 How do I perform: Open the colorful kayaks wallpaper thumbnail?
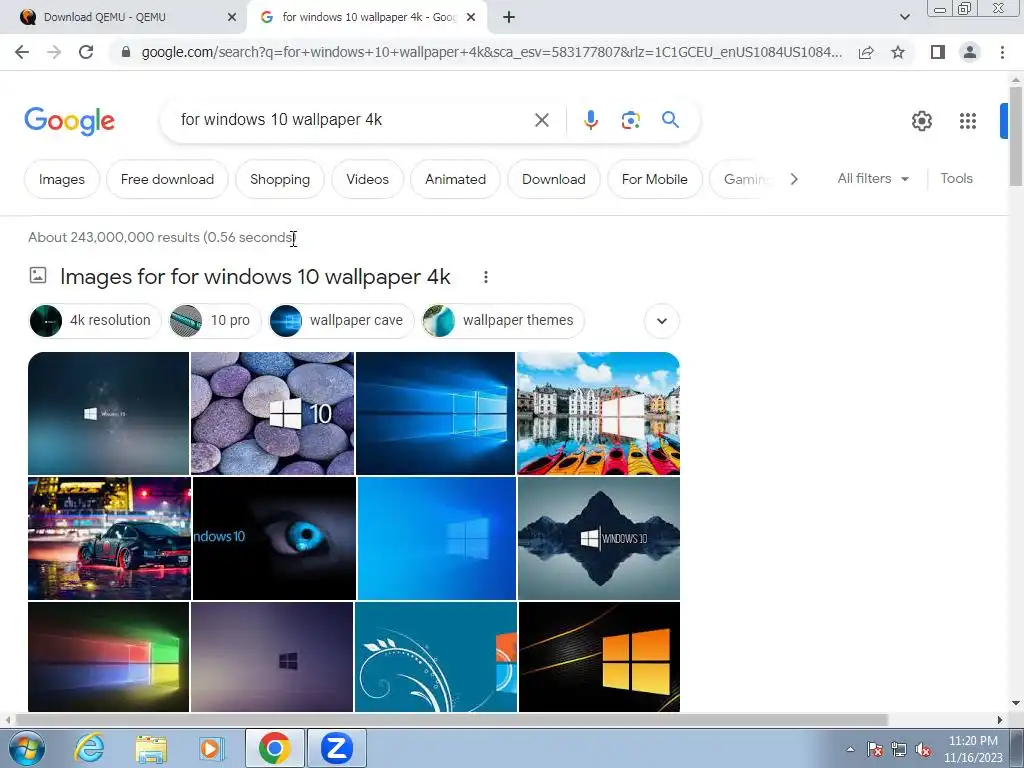(598, 413)
